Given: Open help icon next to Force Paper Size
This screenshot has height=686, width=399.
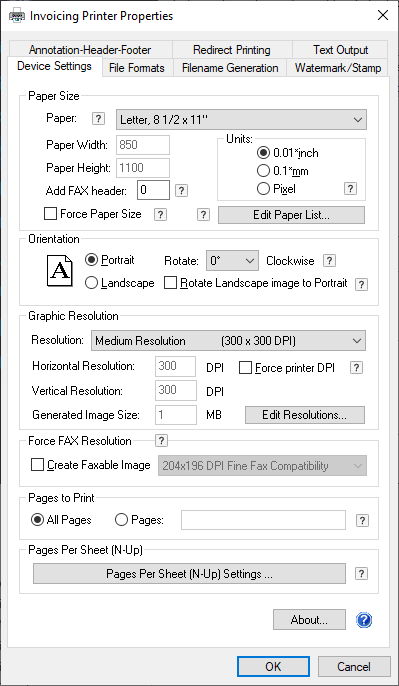Looking at the screenshot, I should pyautogui.click(x=161, y=214).
